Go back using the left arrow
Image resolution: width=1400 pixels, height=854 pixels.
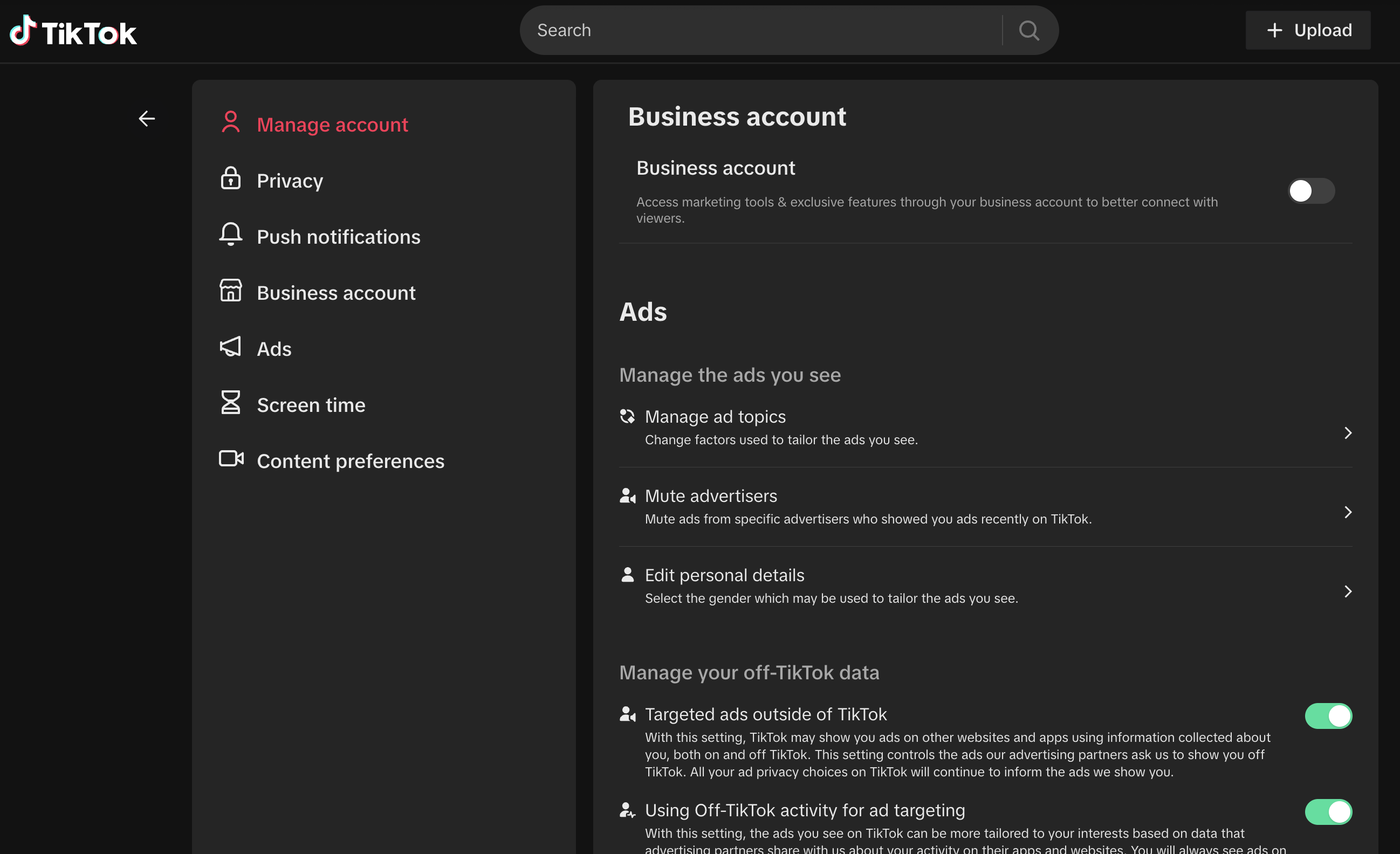(147, 119)
